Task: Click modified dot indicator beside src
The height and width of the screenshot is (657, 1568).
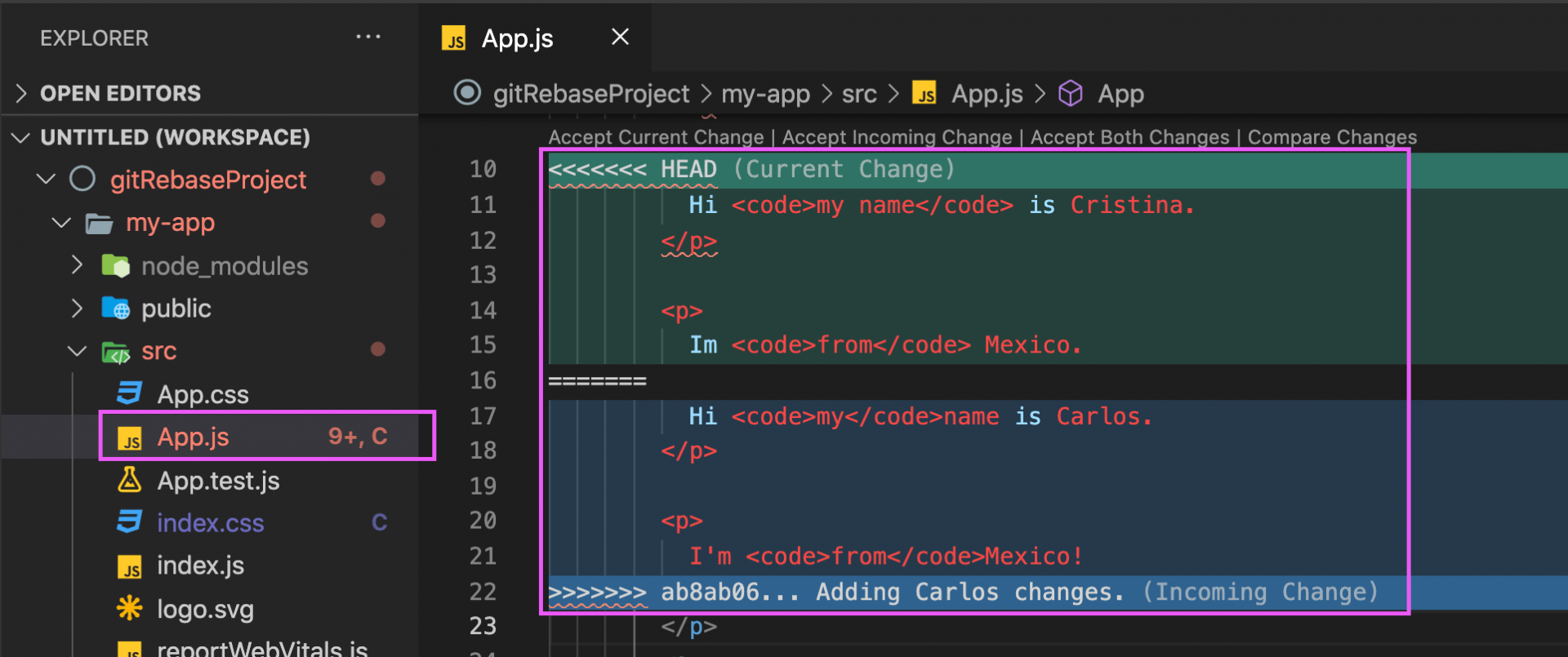Action: [377, 349]
